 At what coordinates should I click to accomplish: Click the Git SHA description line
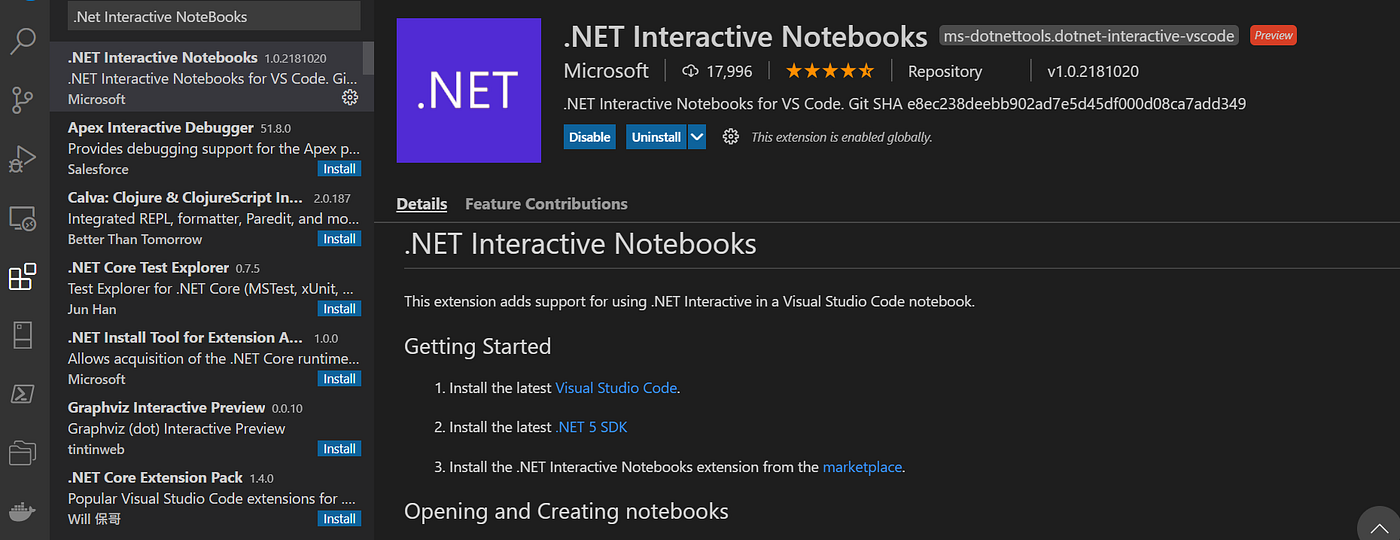(x=904, y=104)
